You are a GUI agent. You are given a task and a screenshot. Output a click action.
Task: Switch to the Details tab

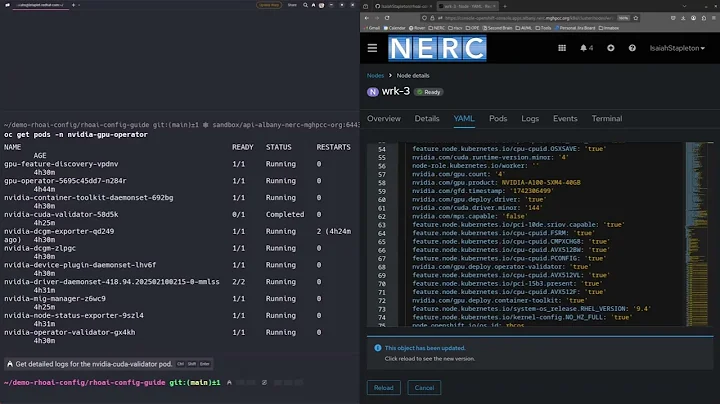(427, 118)
